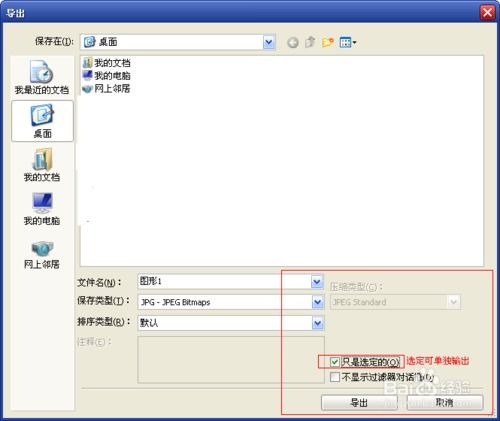500x421 pixels.
Task: Toggle the 只是选定的 checkbox
Action: pos(335,362)
